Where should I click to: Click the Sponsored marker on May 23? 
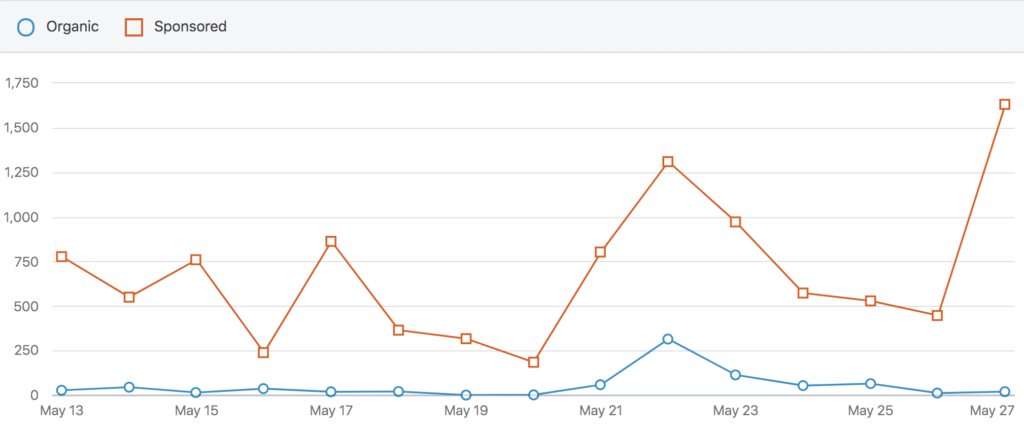(735, 222)
